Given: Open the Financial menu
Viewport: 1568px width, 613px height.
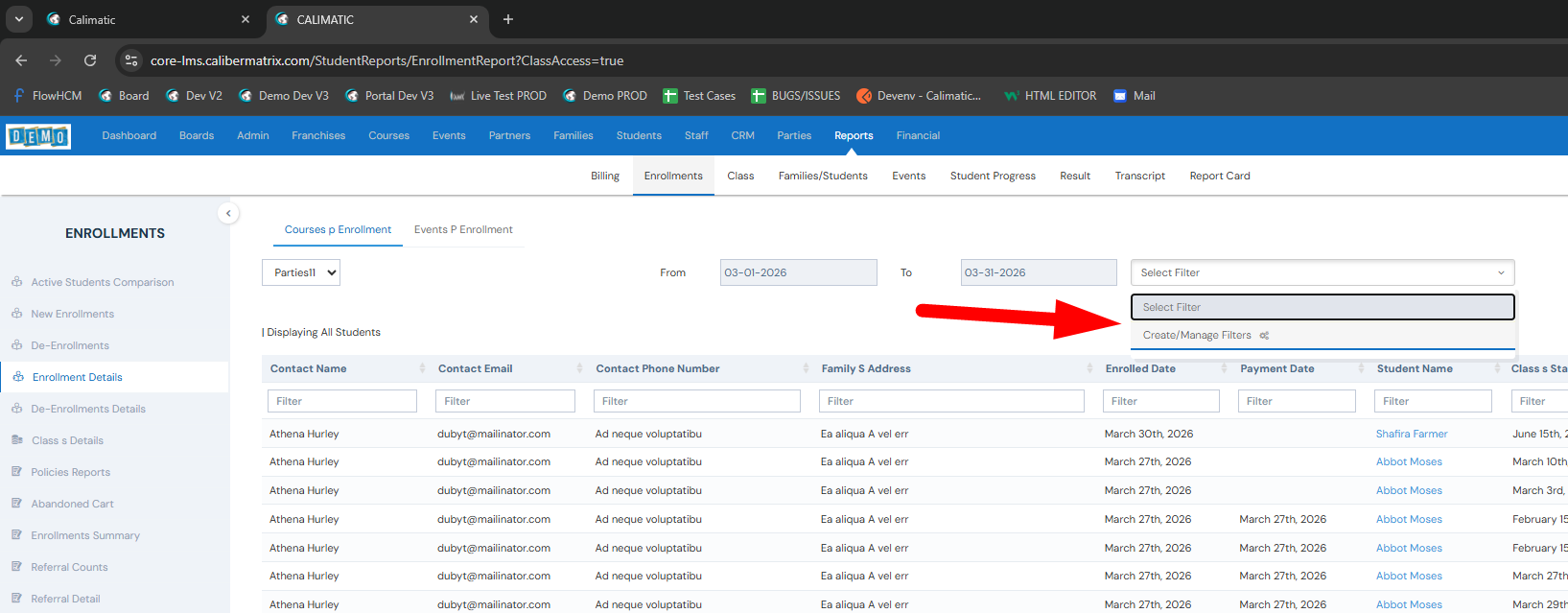Looking at the screenshot, I should 918,135.
